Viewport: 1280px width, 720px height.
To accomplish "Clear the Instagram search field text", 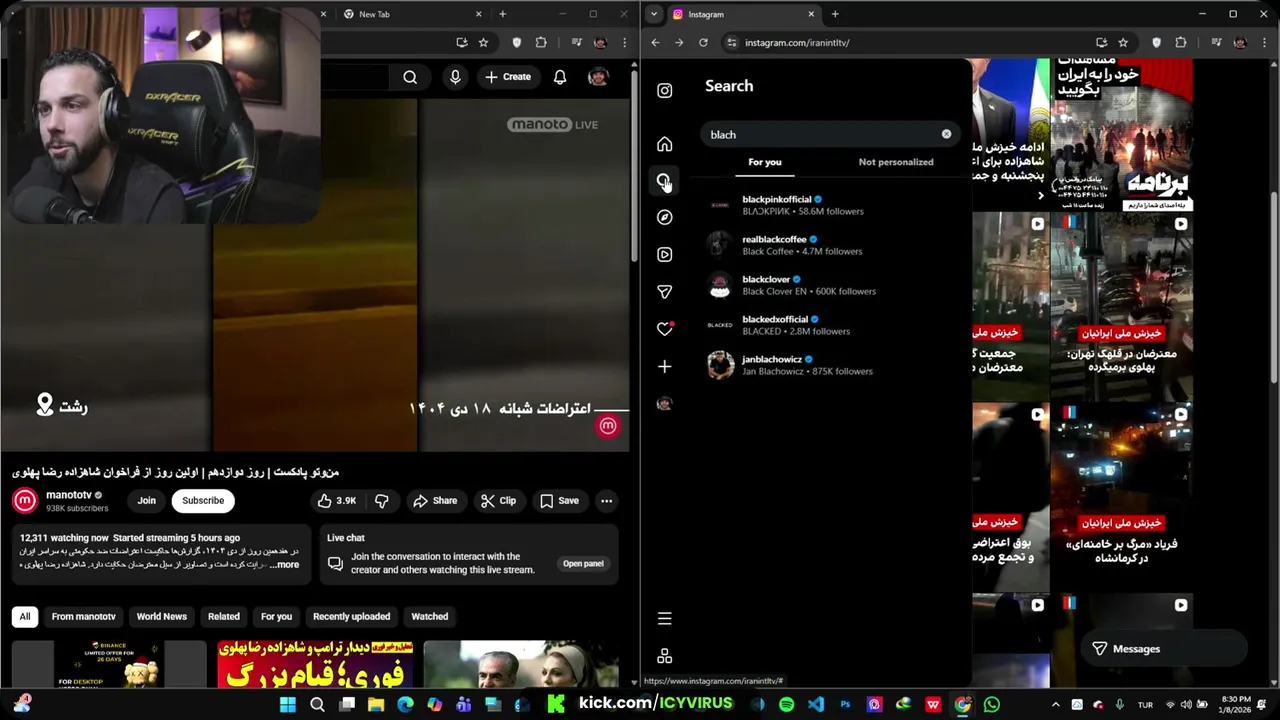I will (946, 134).
